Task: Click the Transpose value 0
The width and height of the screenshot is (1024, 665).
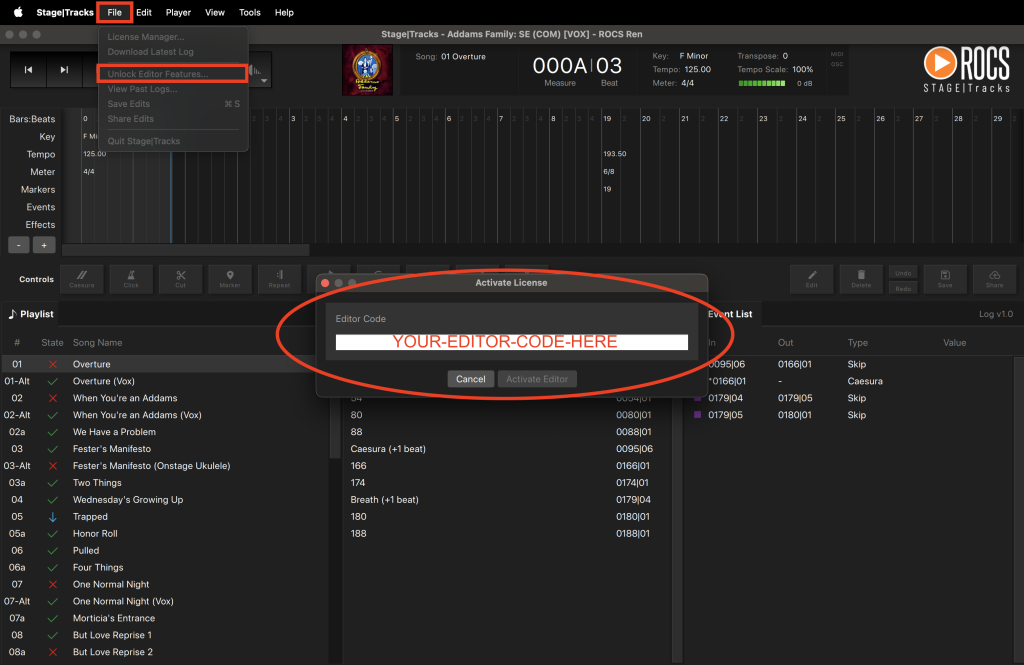Action: tap(785, 56)
